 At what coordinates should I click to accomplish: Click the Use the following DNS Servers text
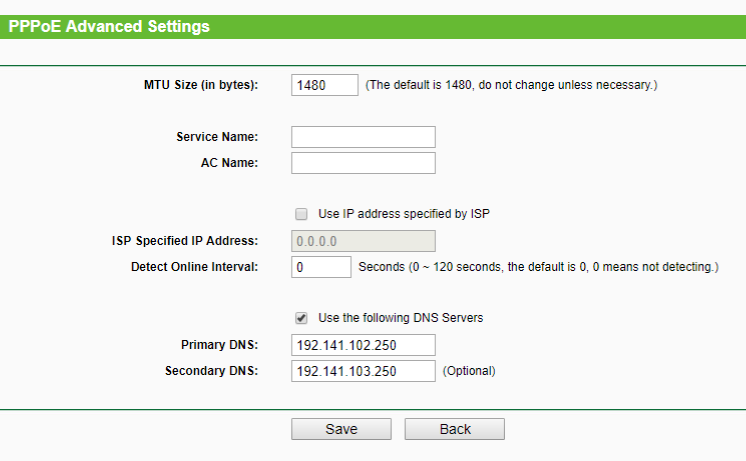click(401, 318)
